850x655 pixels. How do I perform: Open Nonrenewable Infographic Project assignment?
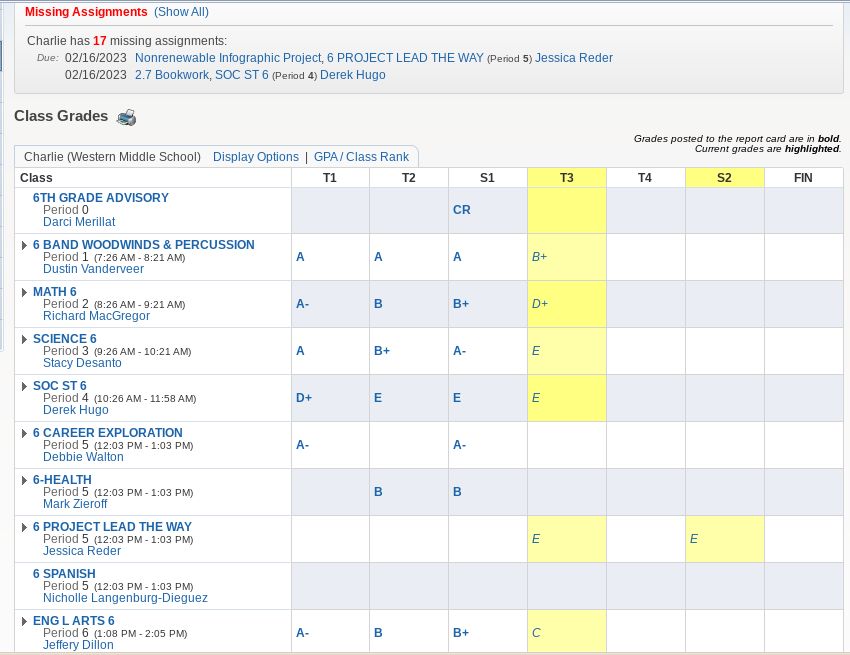[x=228, y=58]
